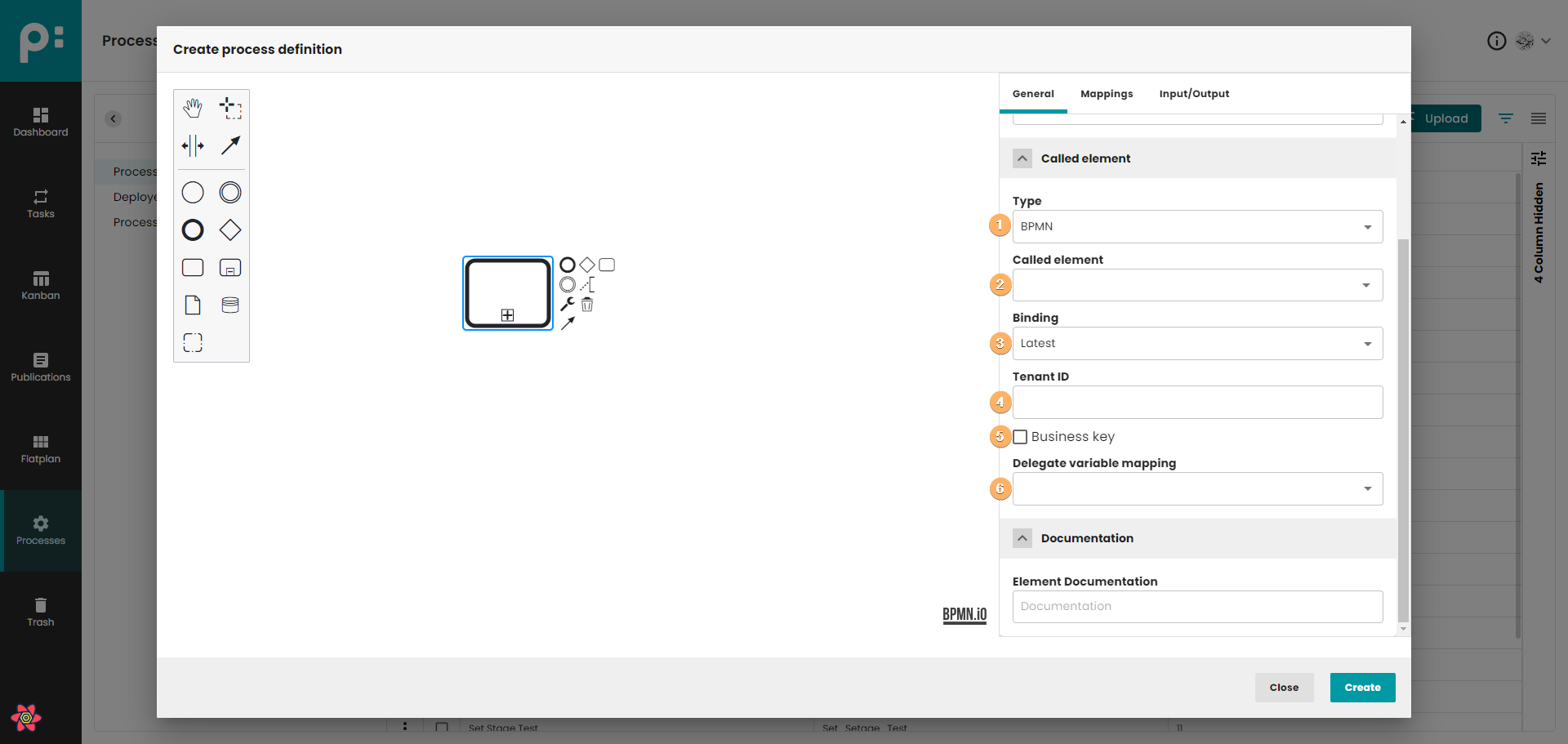The height and width of the screenshot is (744, 1568).
Task: Select the lasso tool
Action: tap(230, 108)
